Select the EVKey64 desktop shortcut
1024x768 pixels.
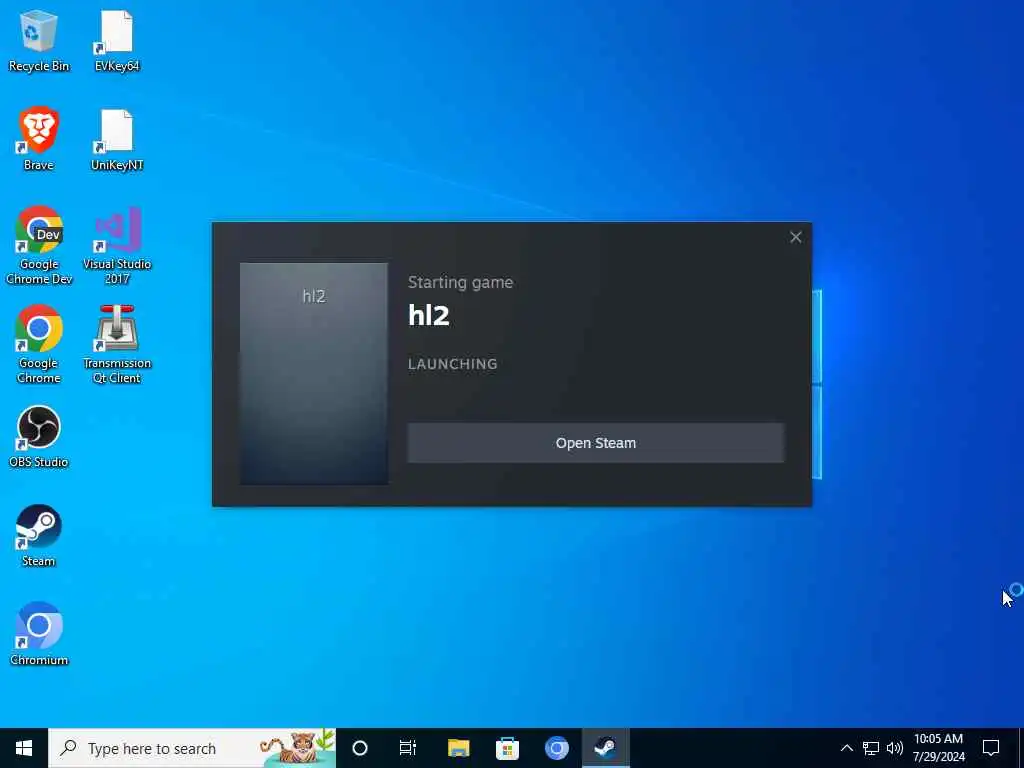[117, 40]
